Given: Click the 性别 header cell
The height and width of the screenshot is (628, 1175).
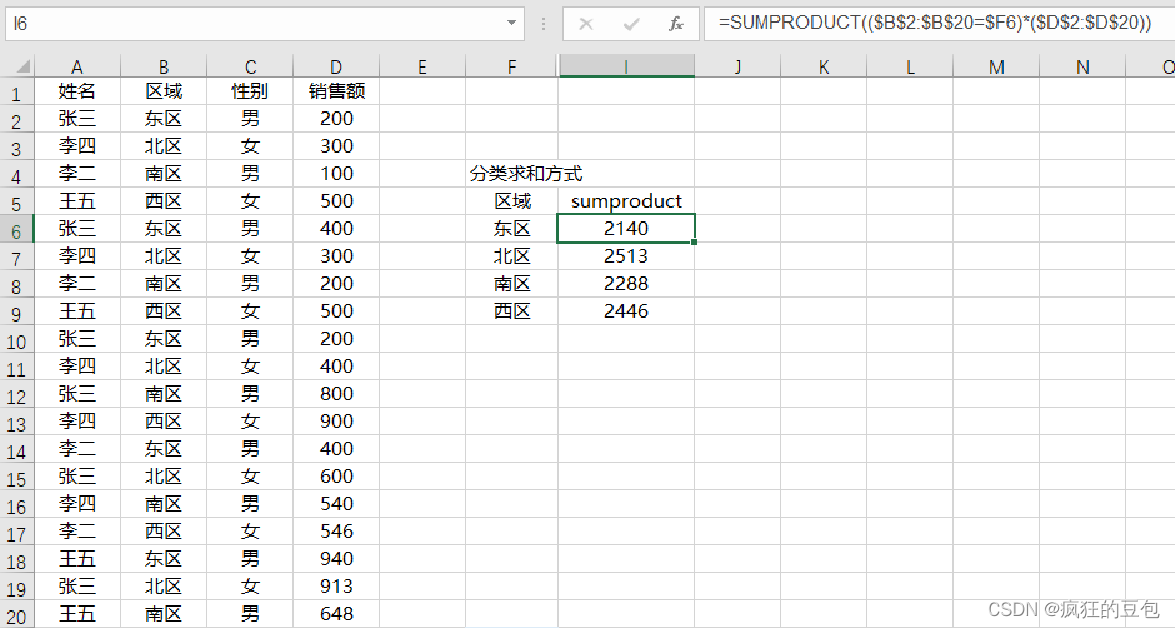Looking at the screenshot, I should pyautogui.click(x=250, y=91).
